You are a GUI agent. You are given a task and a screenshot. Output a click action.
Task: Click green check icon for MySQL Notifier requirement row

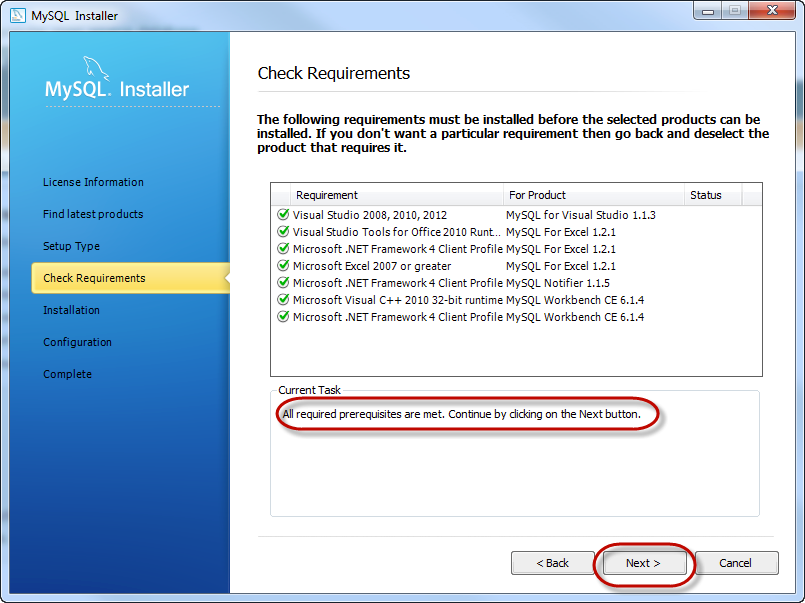pos(283,283)
